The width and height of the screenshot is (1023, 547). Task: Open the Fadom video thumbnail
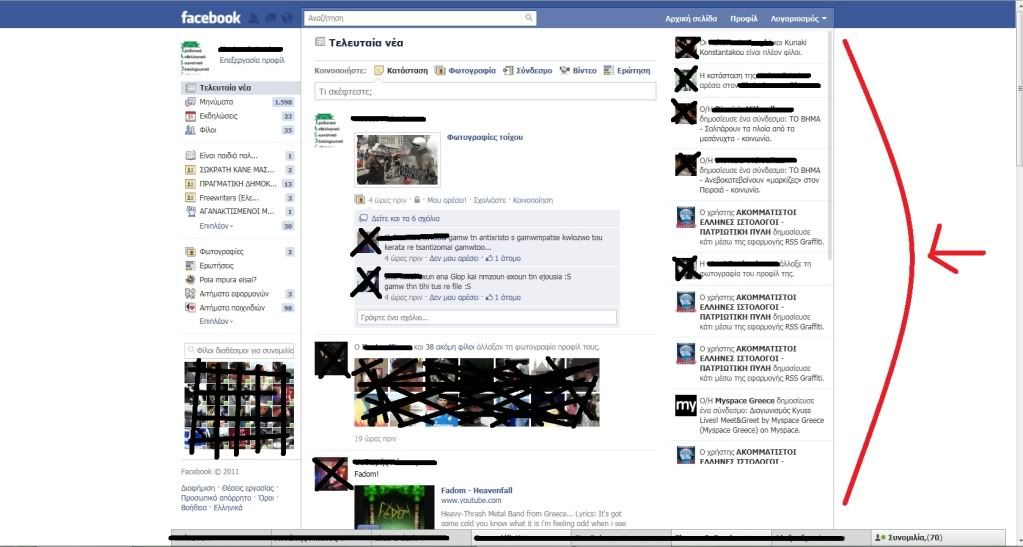tap(394, 507)
